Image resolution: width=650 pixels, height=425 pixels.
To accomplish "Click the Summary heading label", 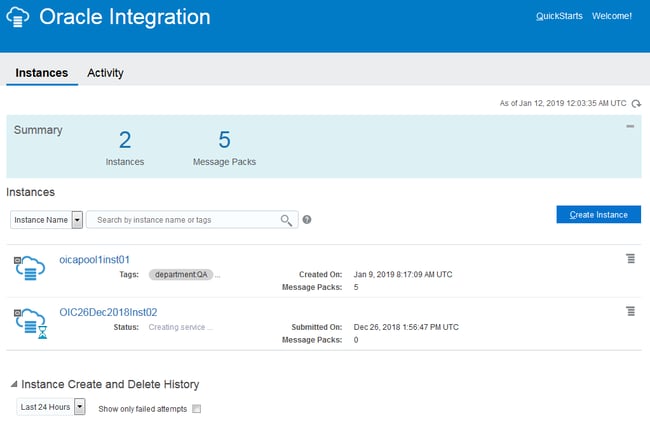I will pos(38,130).
